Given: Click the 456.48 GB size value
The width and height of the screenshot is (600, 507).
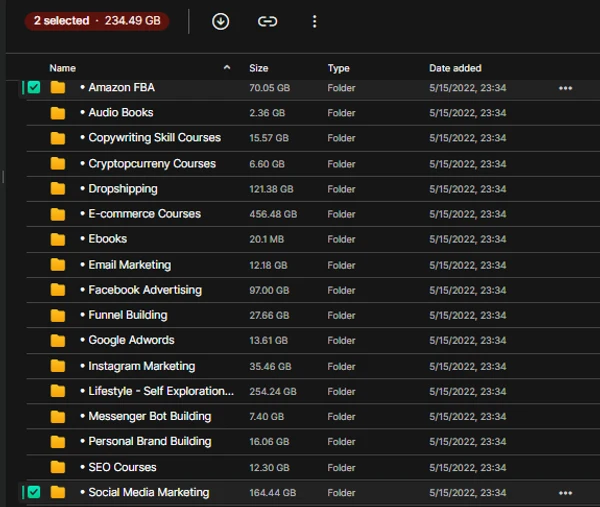Looking at the screenshot, I should click(x=273, y=214).
